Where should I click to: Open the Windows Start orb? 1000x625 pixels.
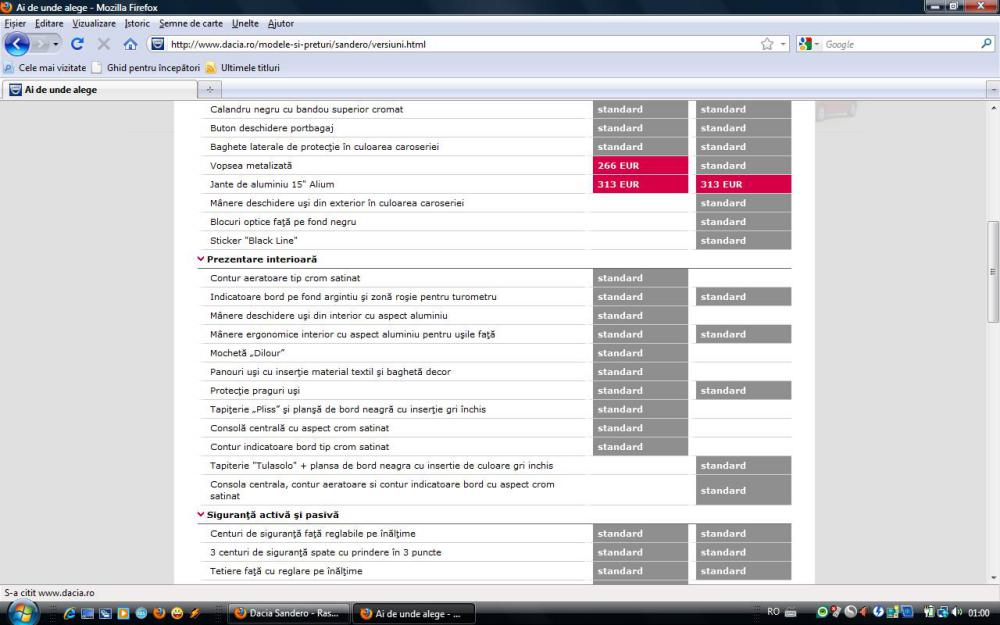pos(22,612)
